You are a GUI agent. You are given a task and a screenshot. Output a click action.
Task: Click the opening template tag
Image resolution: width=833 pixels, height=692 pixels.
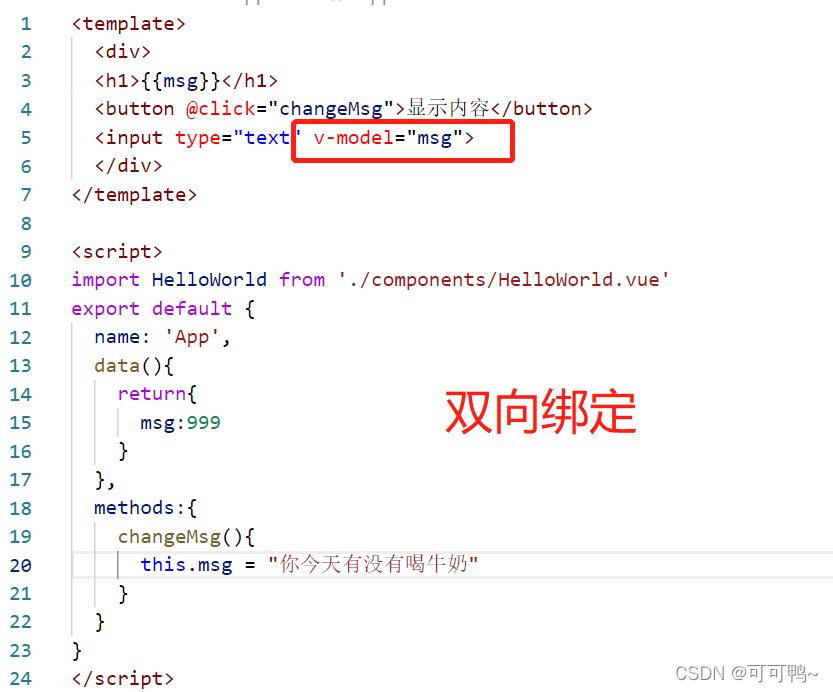point(129,24)
